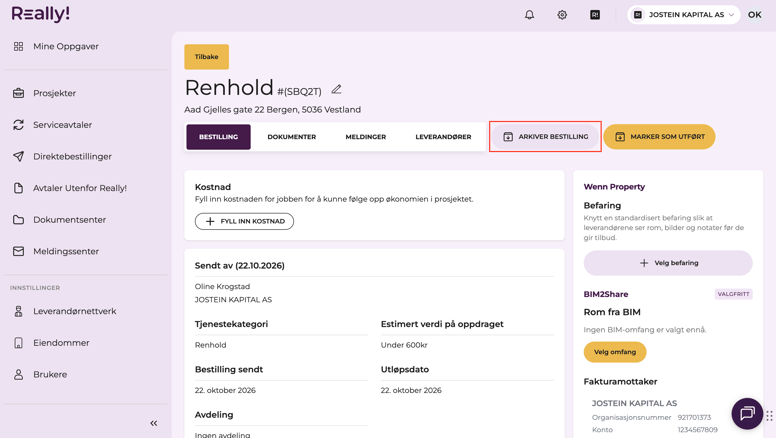776x438 pixels.
Task: Click Avtaler Utenfor Really! document icon
Action: pyautogui.click(x=18, y=188)
